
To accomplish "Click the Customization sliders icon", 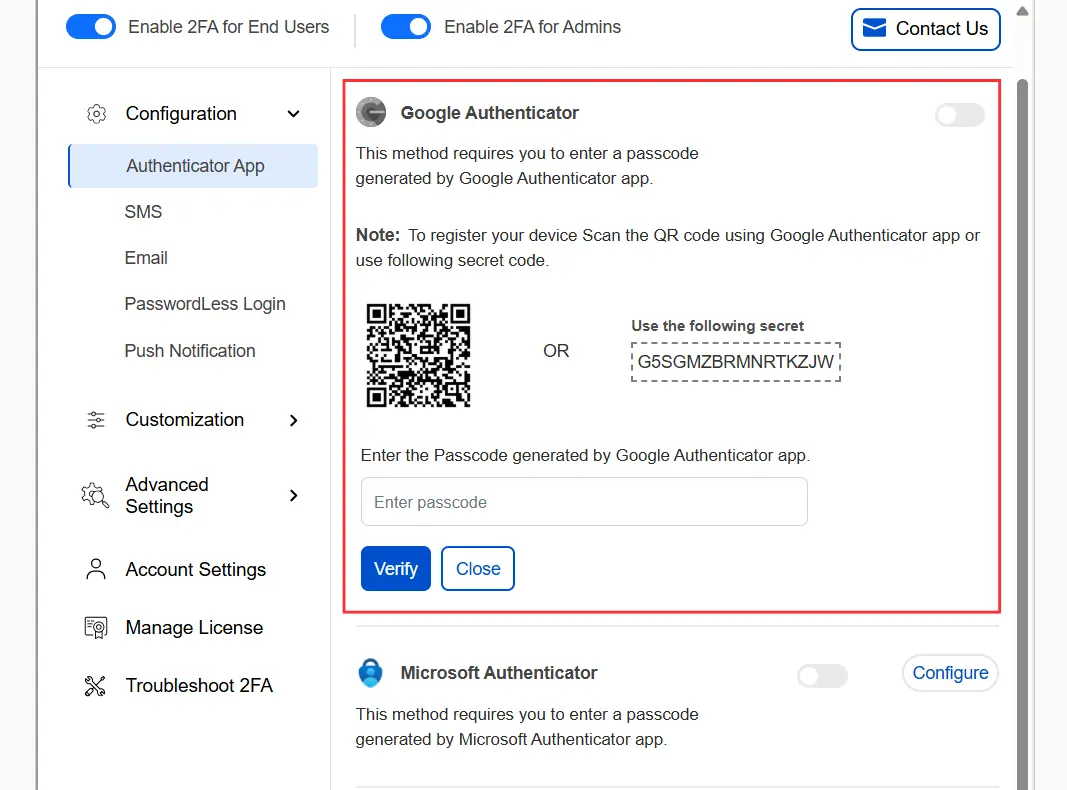I will (96, 420).
